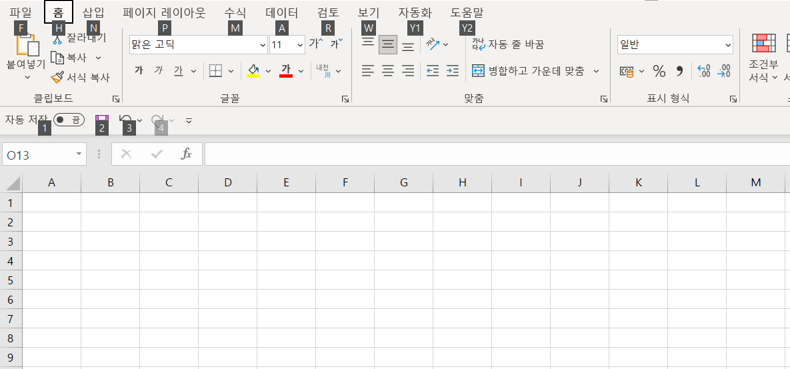The width and height of the screenshot is (790, 369).
Task: Center text horizontally icon
Action: click(388, 71)
